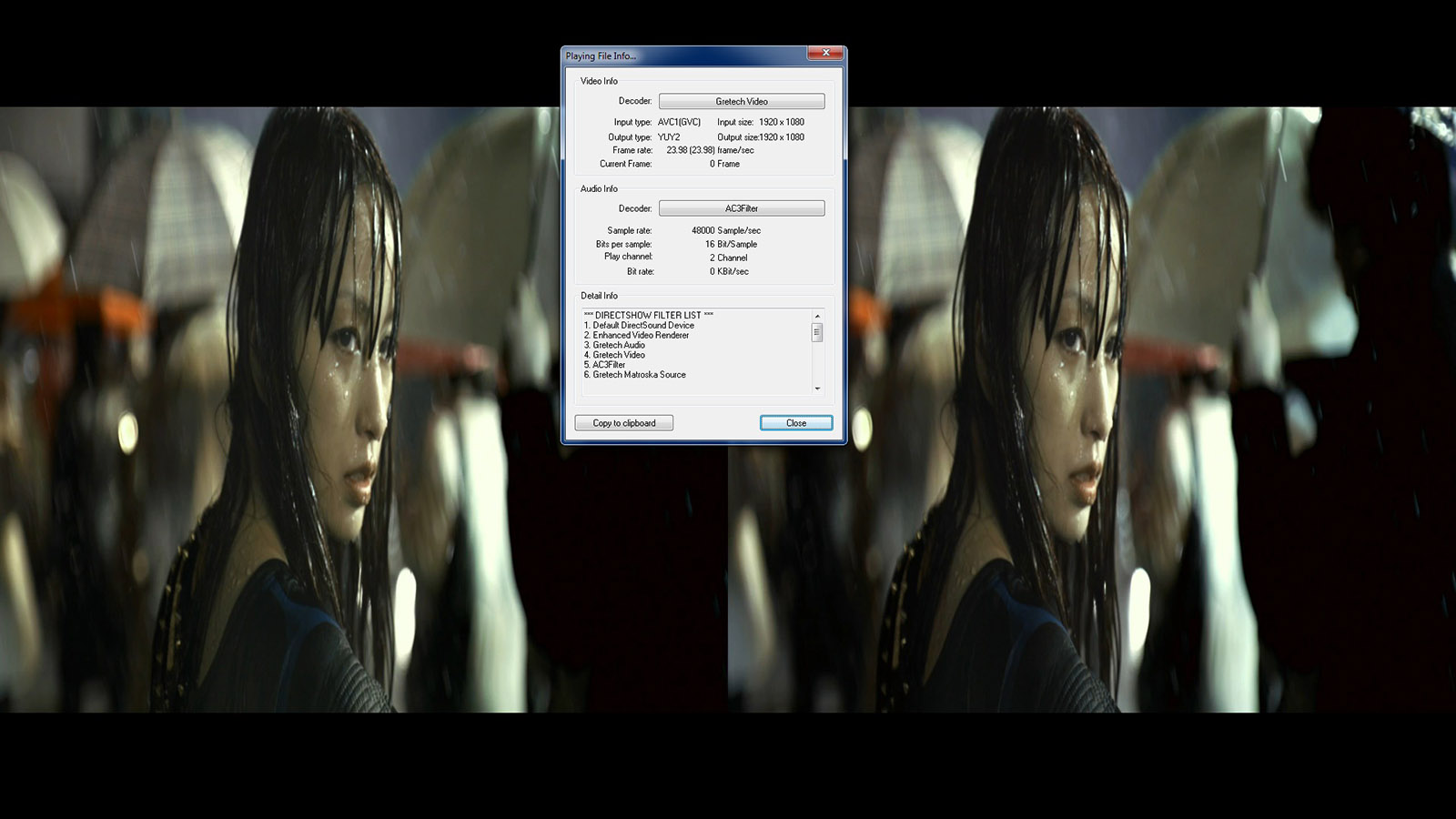The height and width of the screenshot is (819, 1456).
Task: Copy file info to clipboard
Action: pyautogui.click(x=624, y=423)
